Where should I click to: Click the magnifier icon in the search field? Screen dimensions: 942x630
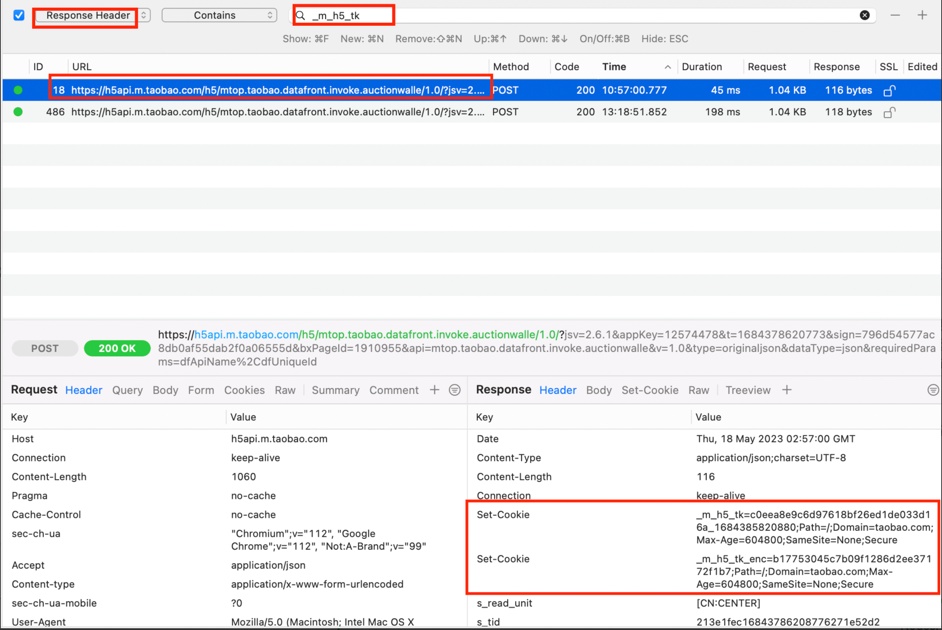300,15
